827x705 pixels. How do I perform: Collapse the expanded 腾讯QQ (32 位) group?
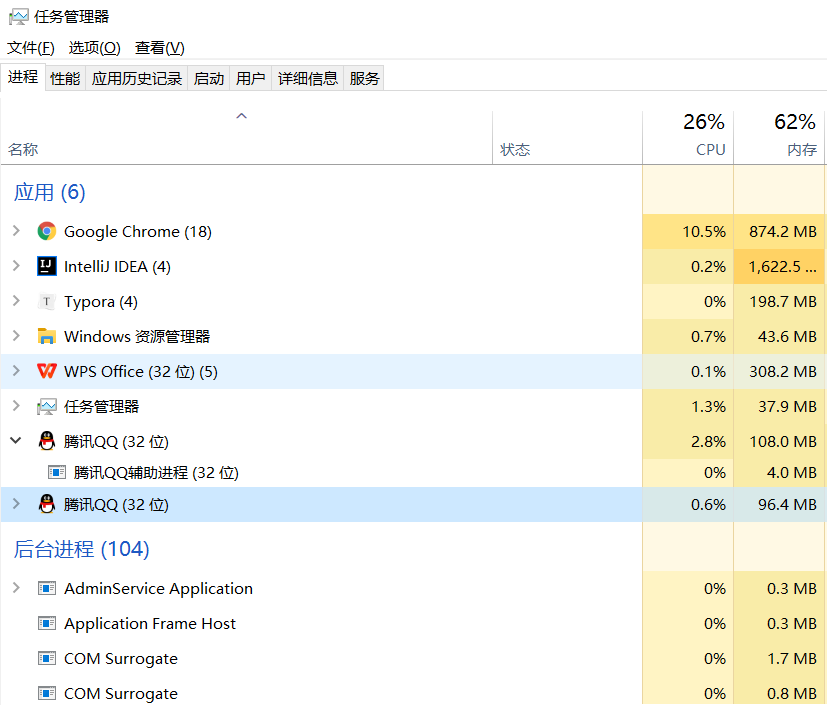tap(16, 440)
